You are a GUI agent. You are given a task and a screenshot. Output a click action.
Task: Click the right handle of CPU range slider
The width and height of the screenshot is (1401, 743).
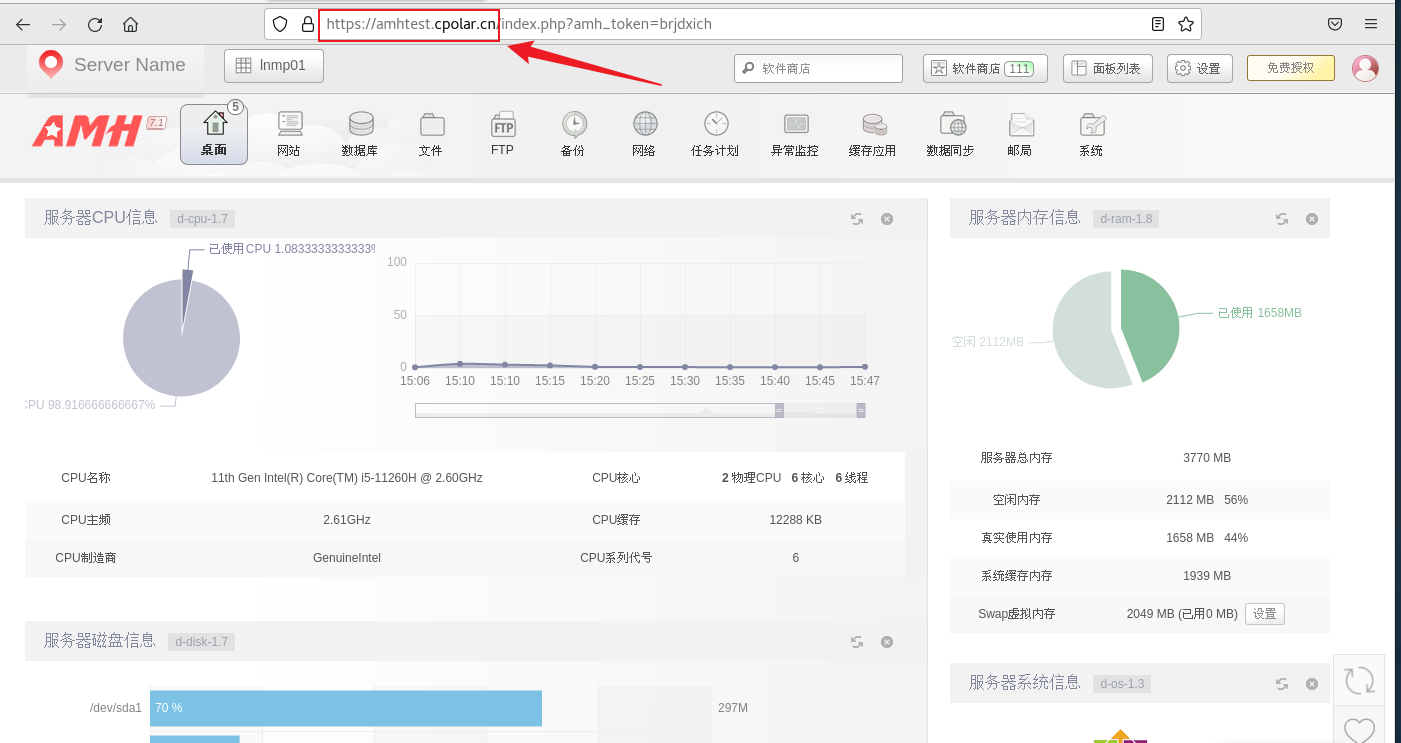click(861, 410)
